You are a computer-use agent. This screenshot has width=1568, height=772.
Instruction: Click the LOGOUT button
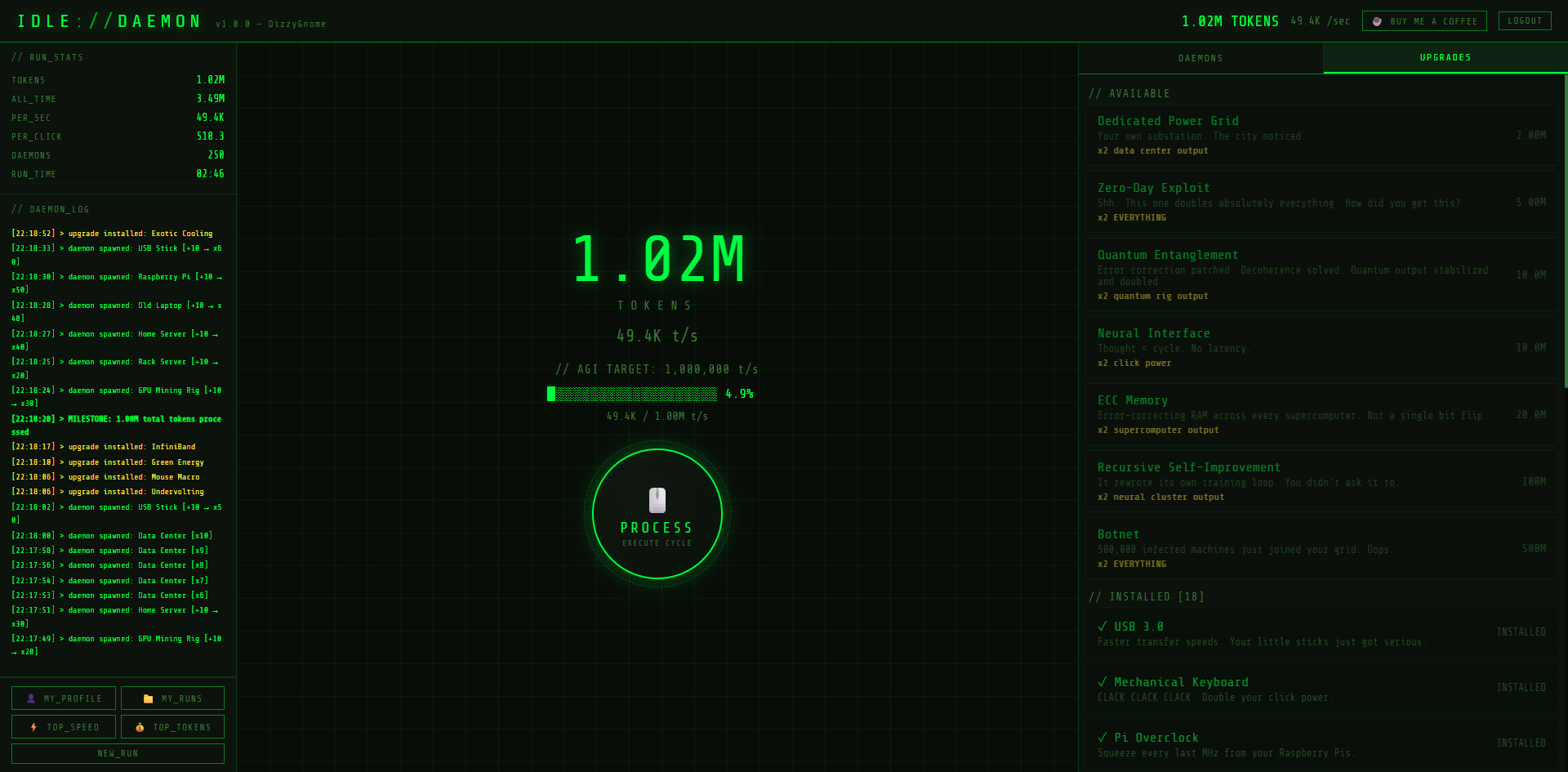pos(1524,20)
